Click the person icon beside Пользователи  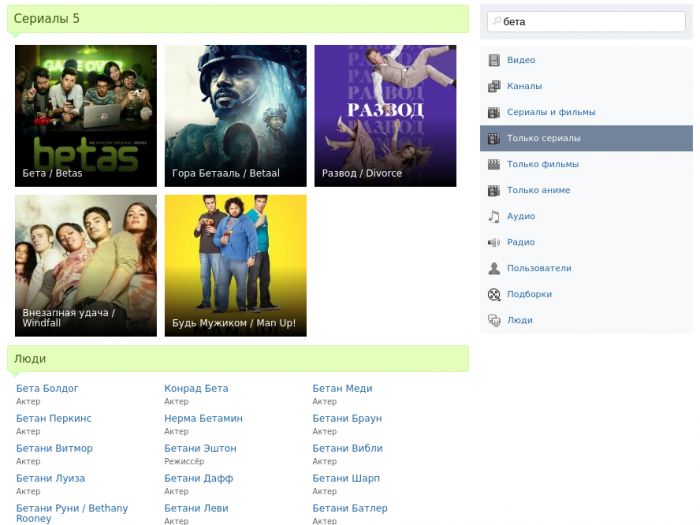pos(494,268)
